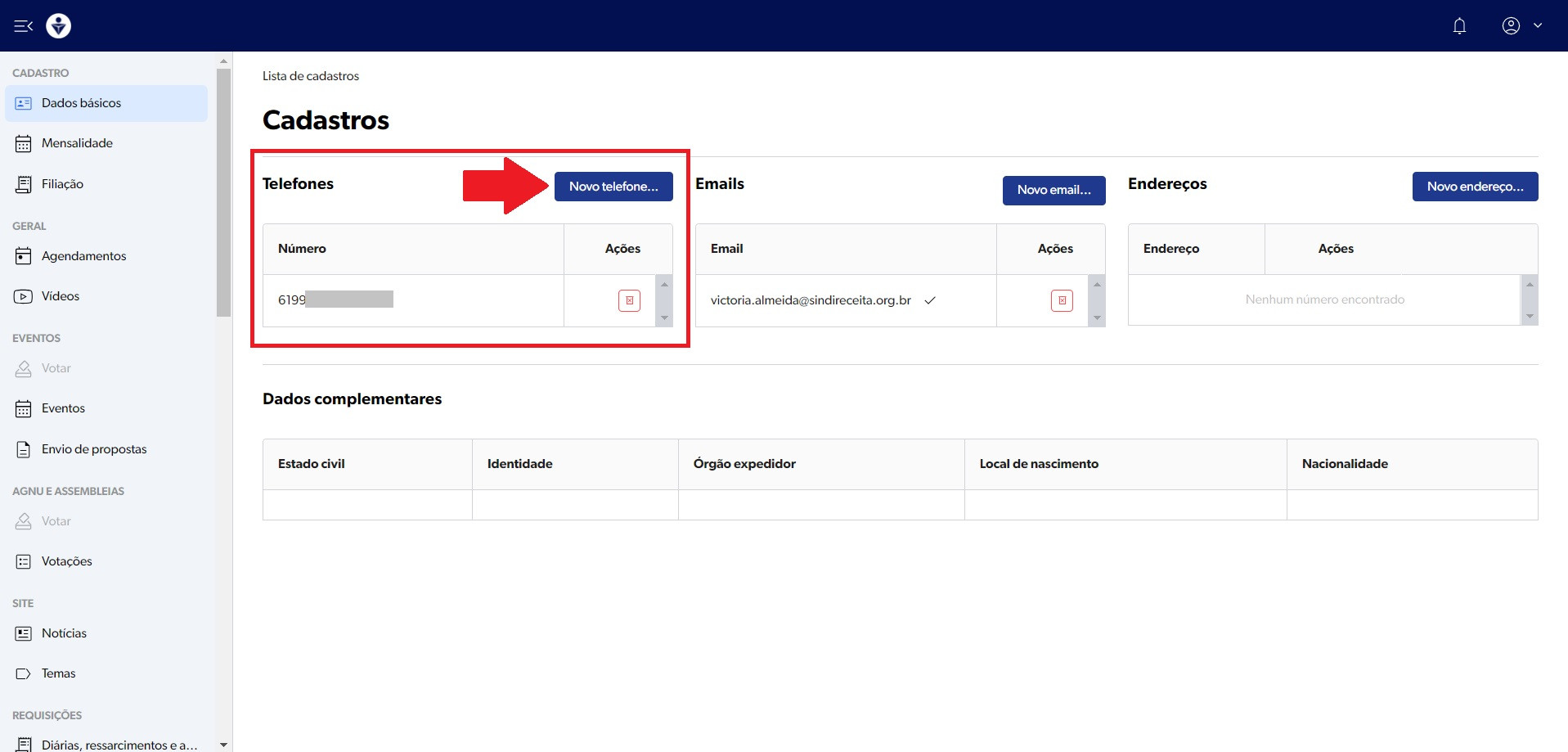Screen dimensions: 1568x752
Task: Go to Filiação section
Action: point(62,184)
